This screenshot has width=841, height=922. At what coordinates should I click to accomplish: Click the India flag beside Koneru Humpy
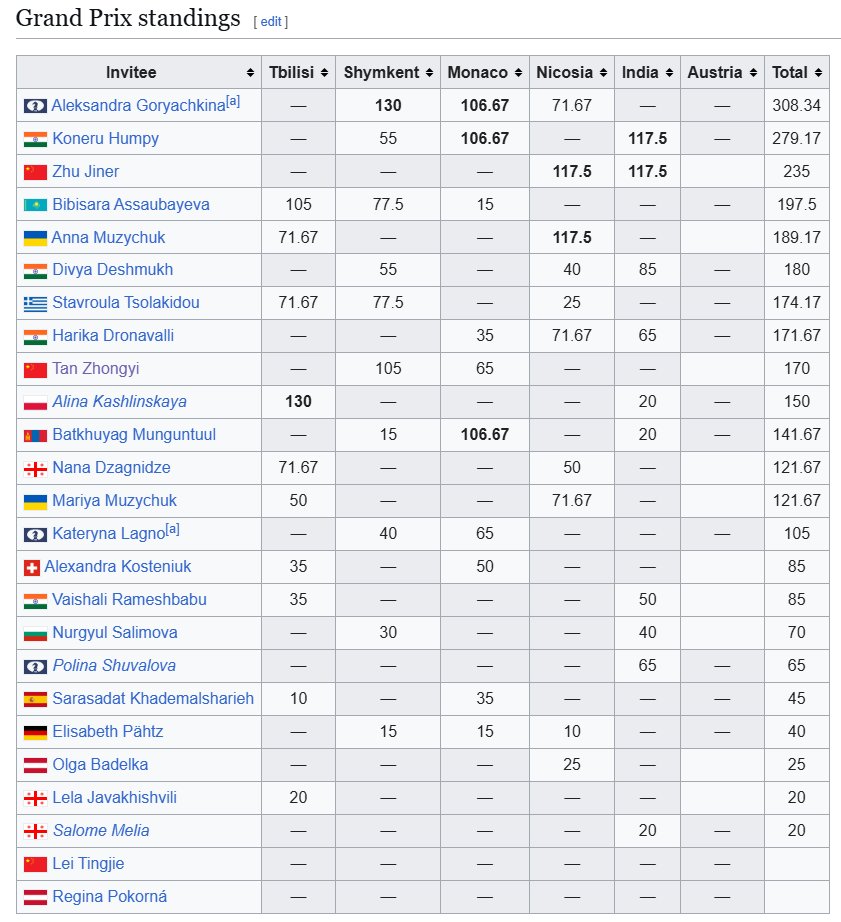[35, 139]
